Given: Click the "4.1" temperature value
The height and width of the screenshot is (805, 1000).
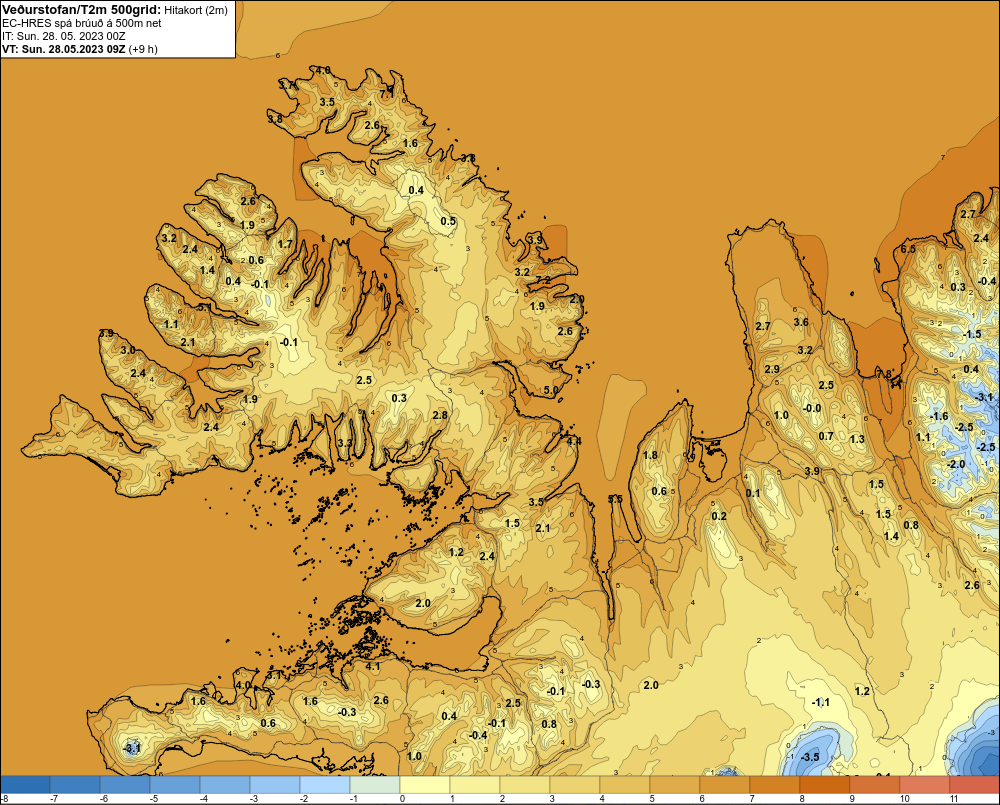Looking at the screenshot, I should (372, 667).
